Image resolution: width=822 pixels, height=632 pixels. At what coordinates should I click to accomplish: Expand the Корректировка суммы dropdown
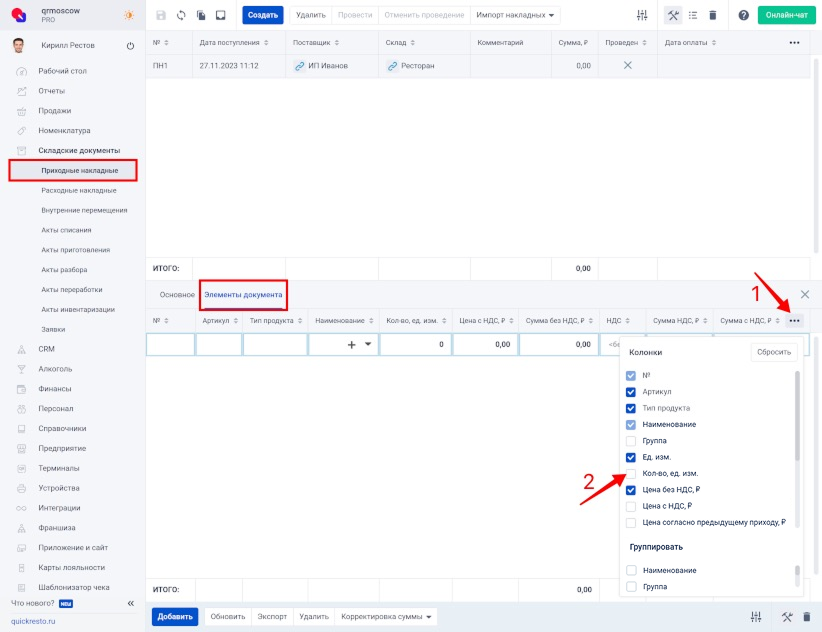pyautogui.click(x=388, y=617)
